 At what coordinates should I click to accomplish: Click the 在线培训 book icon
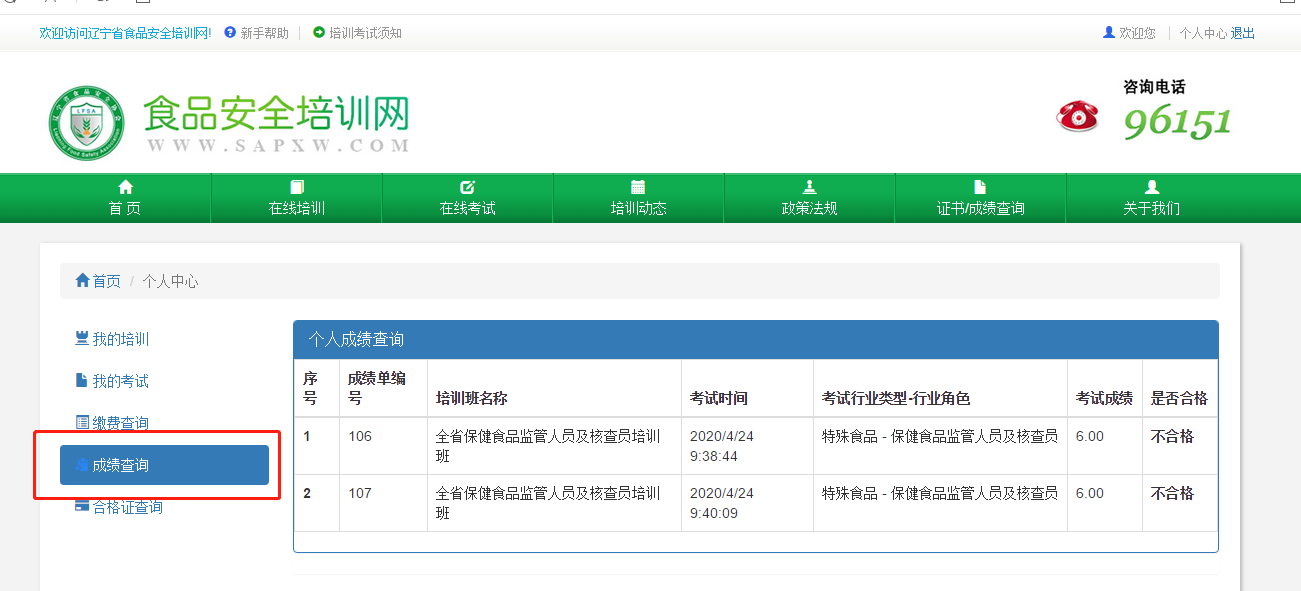point(297,187)
